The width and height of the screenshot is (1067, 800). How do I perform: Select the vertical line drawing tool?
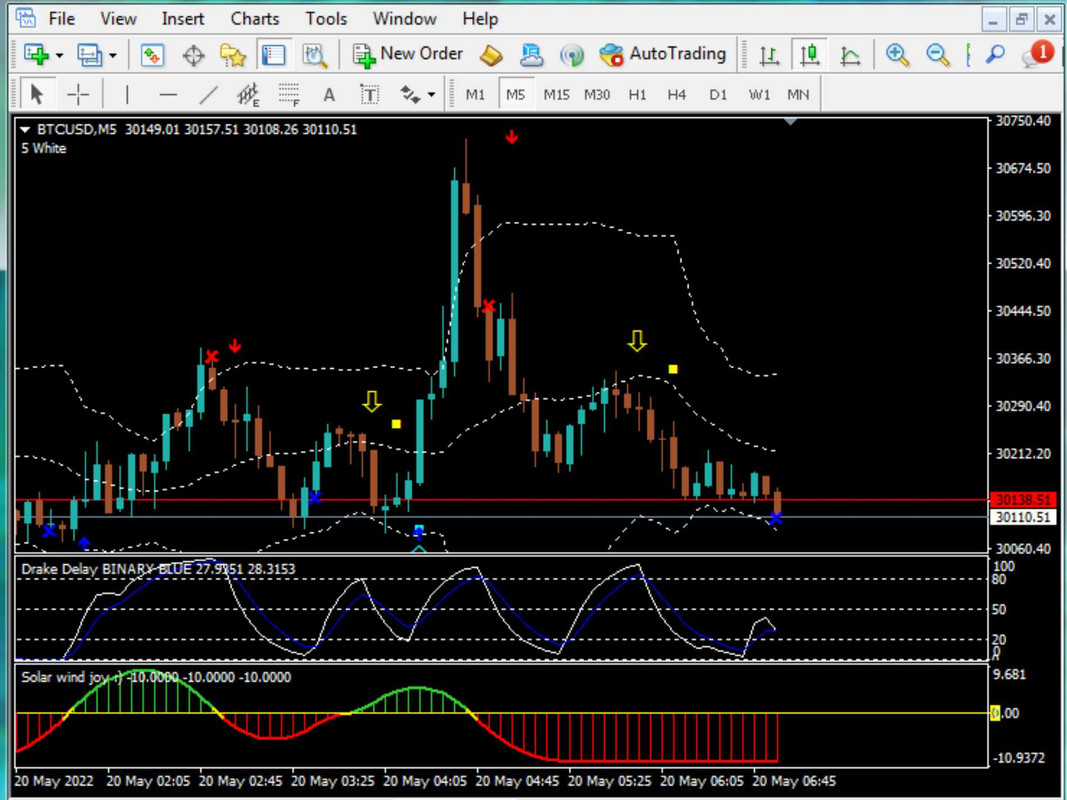[x=127, y=95]
